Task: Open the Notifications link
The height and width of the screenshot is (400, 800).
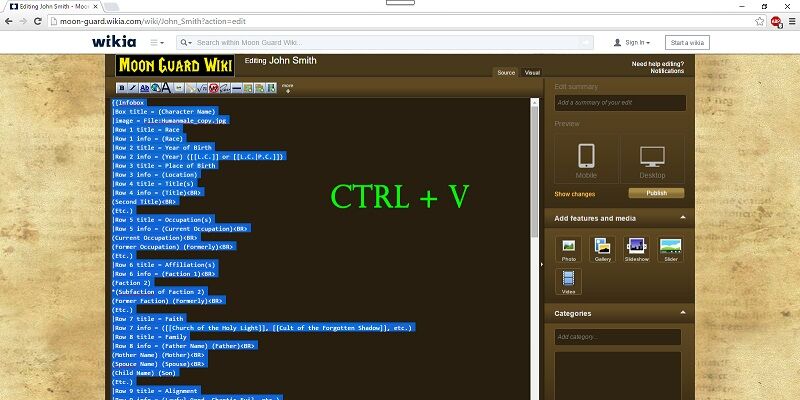Action: pyautogui.click(x=667, y=71)
